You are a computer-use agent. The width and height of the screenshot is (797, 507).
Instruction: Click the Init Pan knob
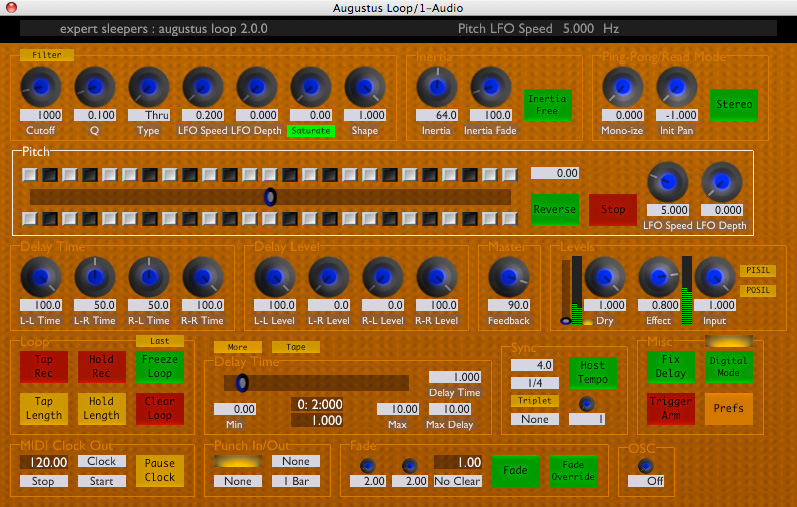[677, 87]
